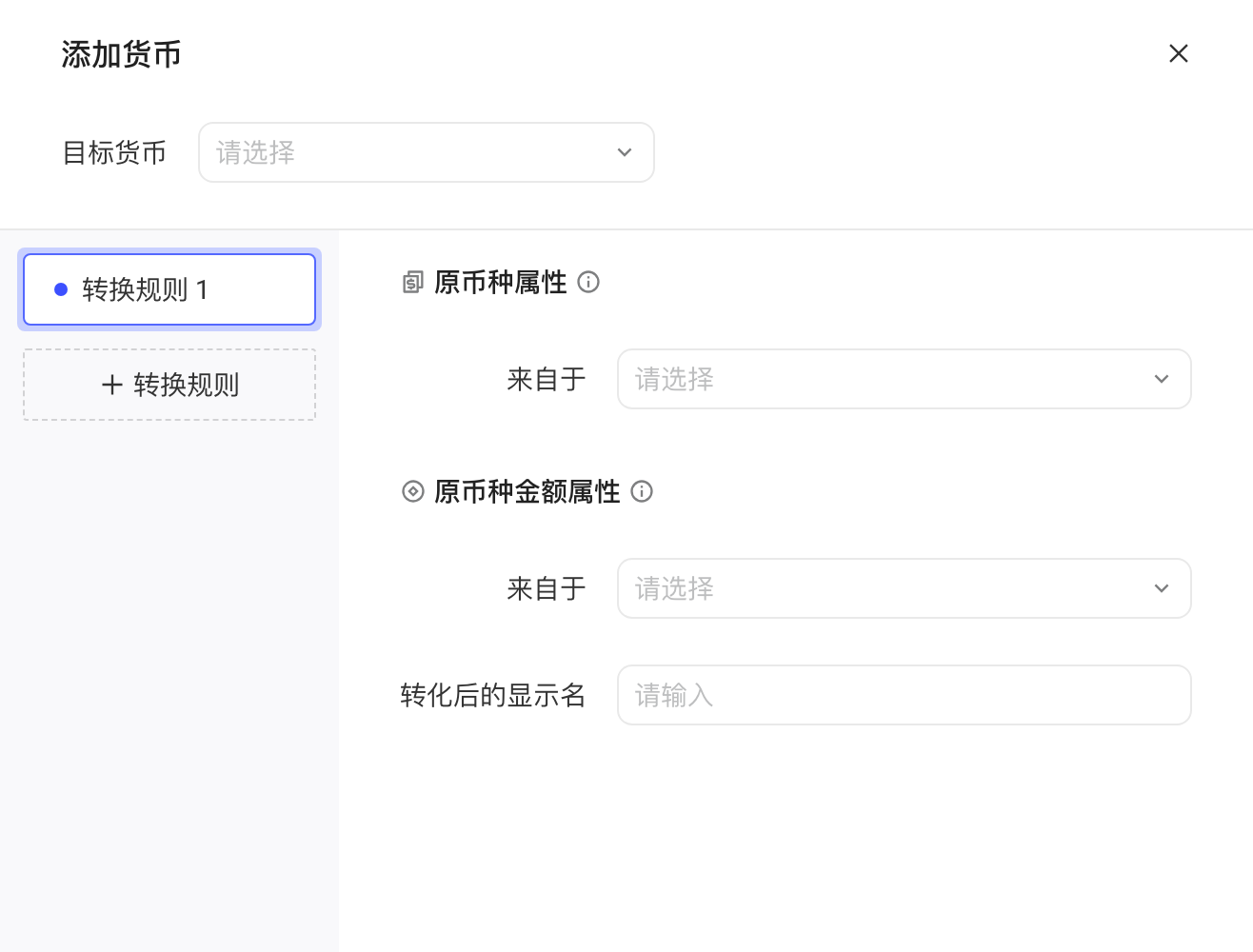The height and width of the screenshot is (952, 1253).
Task: Click the info icon beside 原币种金额属性
Action: pos(642,491)
